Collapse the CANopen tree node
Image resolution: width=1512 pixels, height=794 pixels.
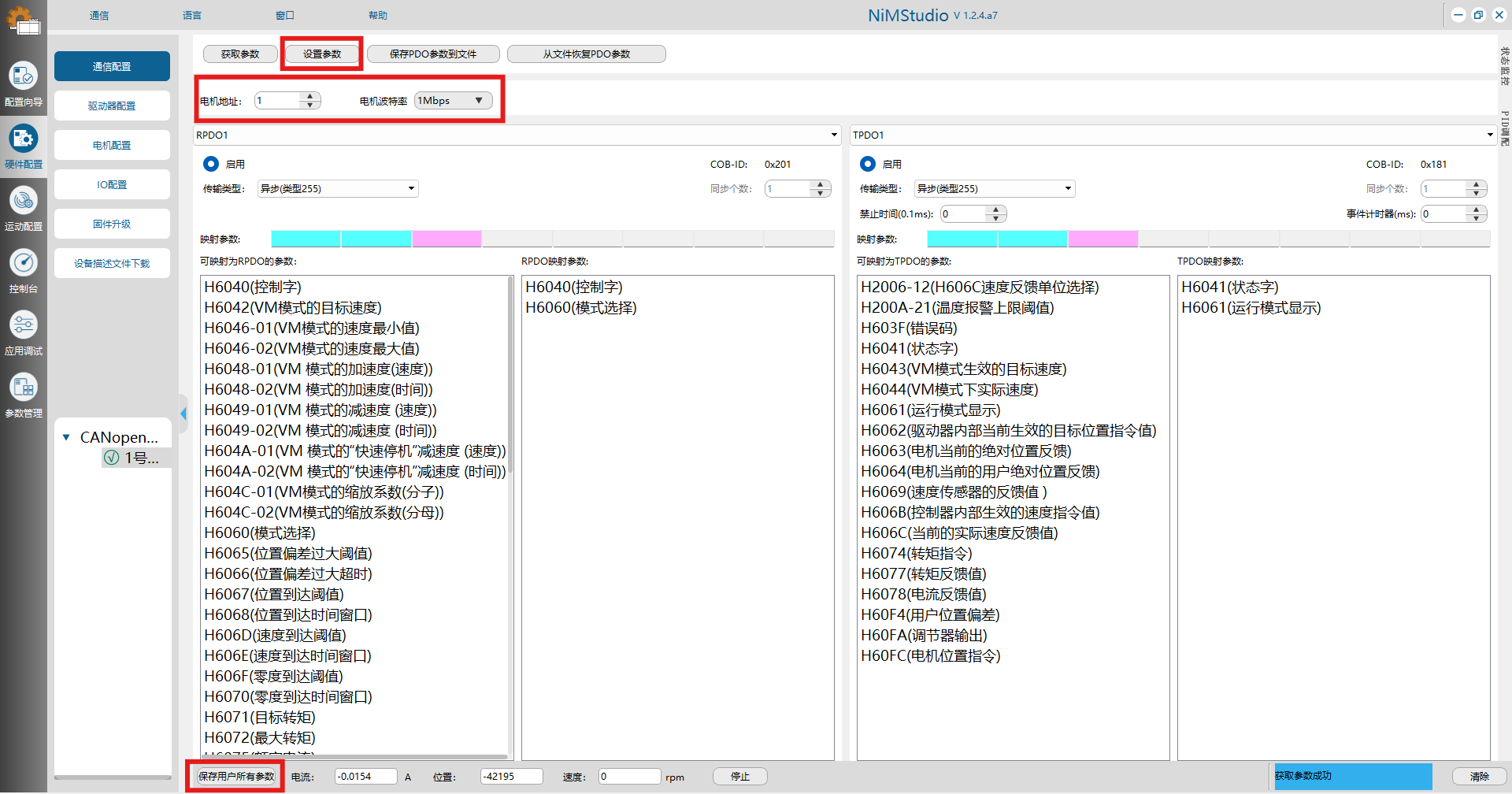[66, 437]
